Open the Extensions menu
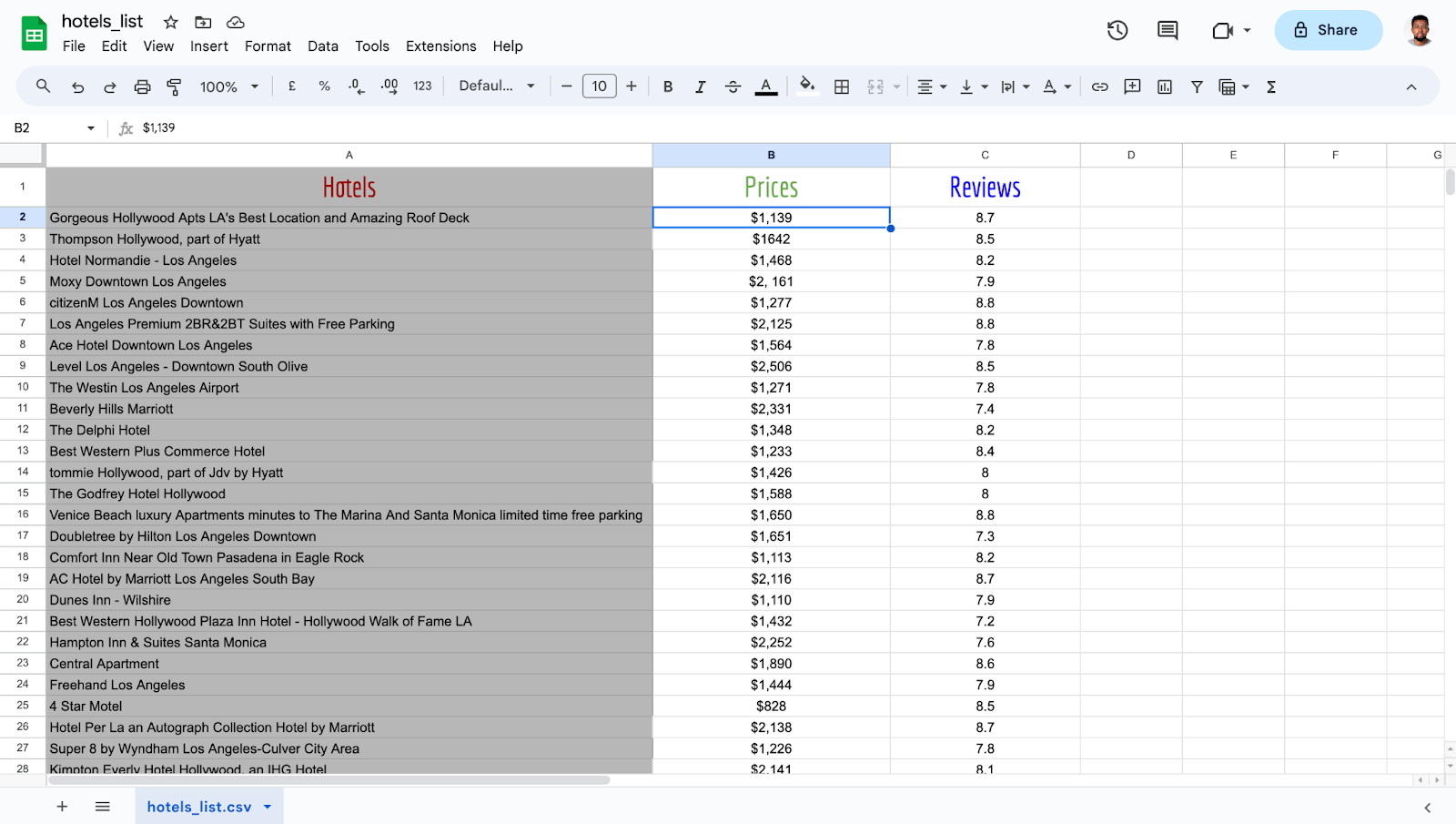1456x824 pixels. 441,46
